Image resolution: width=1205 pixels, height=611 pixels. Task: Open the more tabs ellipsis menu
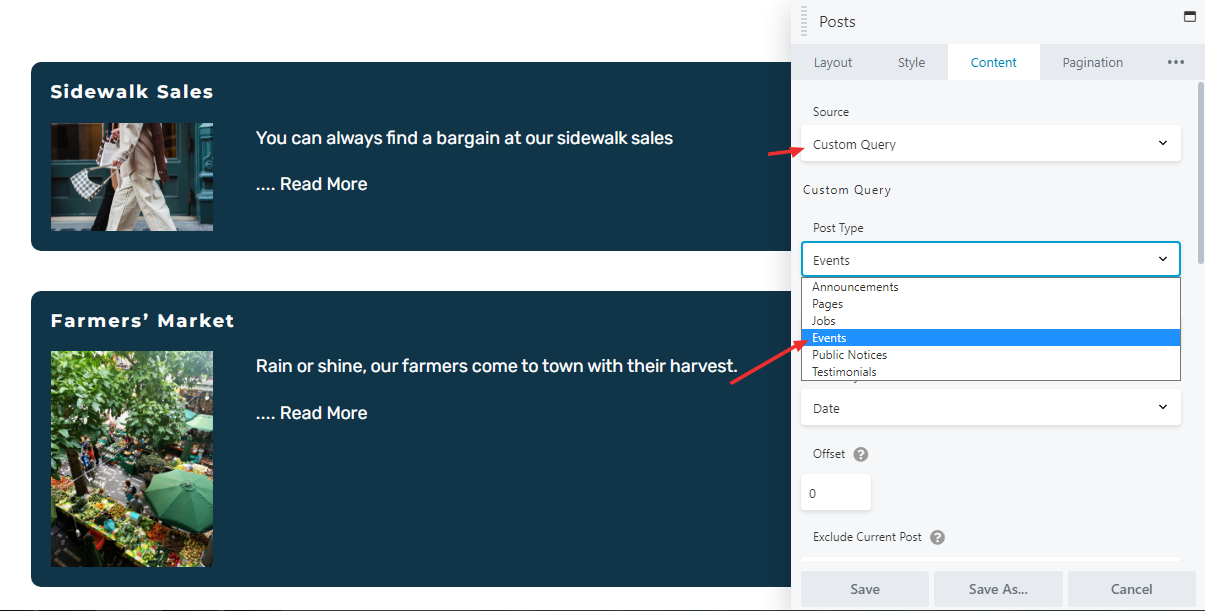pos(1176,62)
